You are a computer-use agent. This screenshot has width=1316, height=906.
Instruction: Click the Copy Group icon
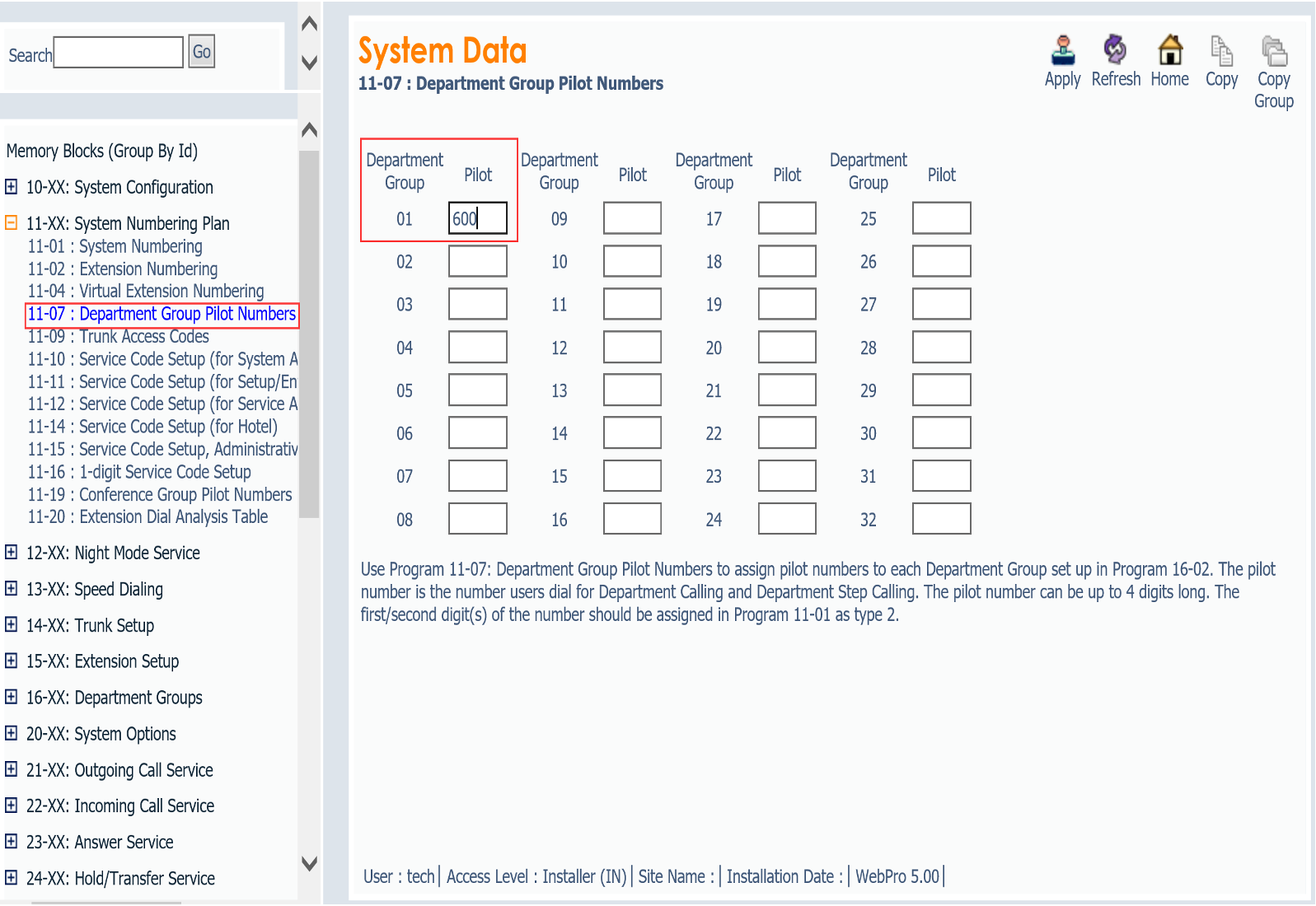click(1274, 50)
